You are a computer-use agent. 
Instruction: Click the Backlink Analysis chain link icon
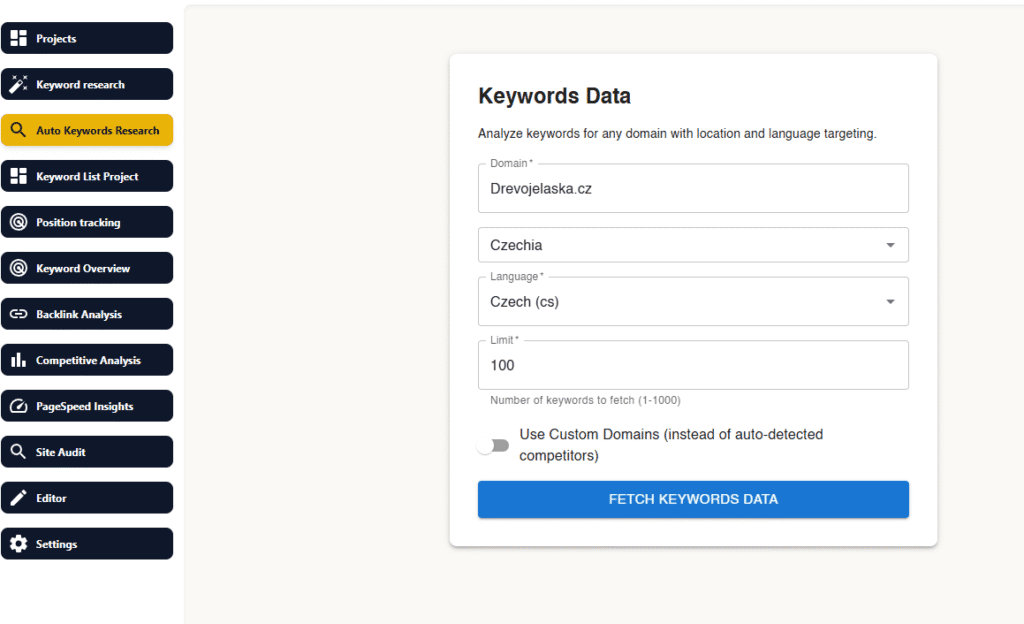coord(18,315)
